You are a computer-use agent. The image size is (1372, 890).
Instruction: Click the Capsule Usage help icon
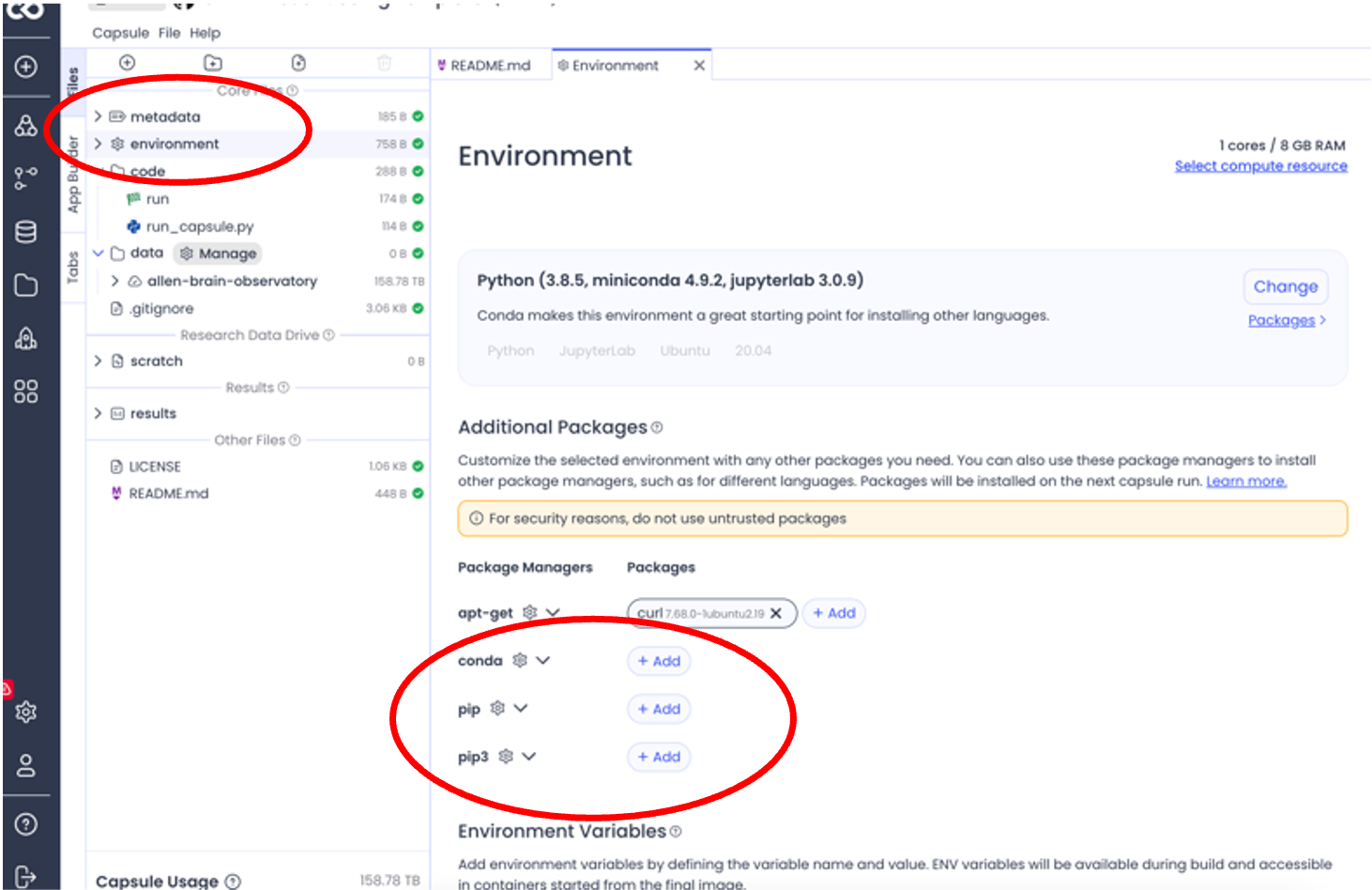point(233,882)
